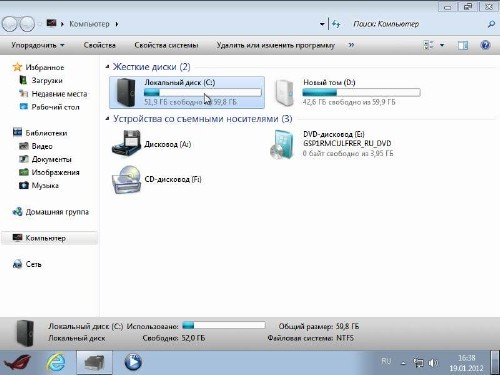Image resolution: width=500 pixels, height=375 pixels.
Task: Click the volume speaker tray icon
Action: [x=433, y=363]
